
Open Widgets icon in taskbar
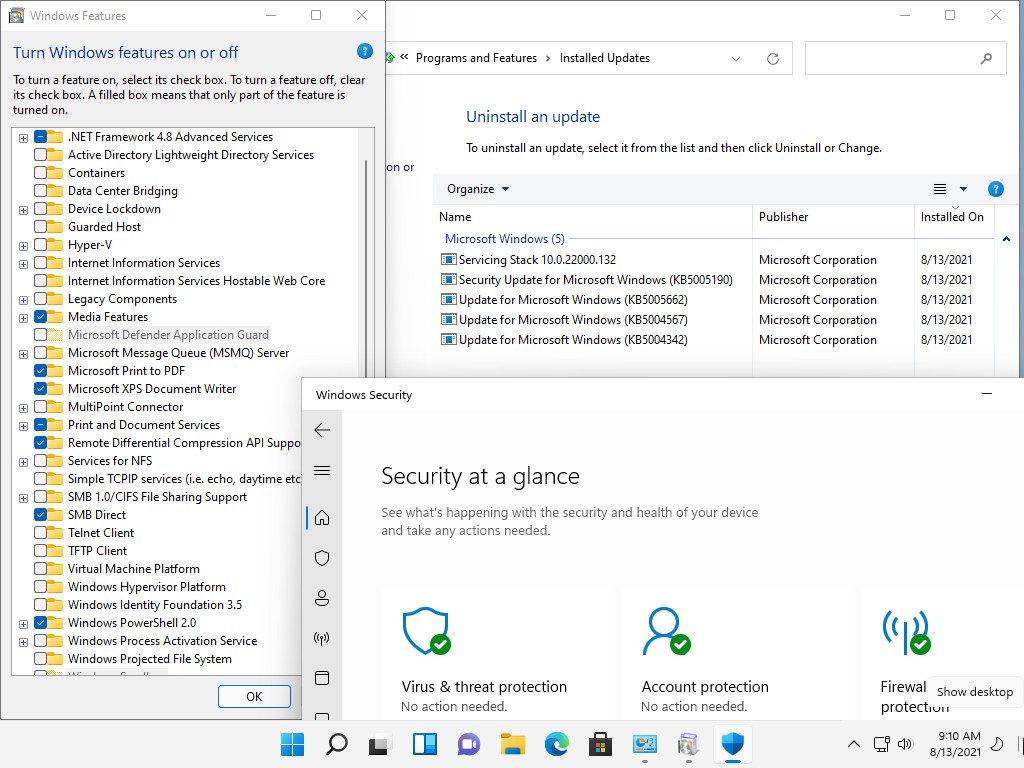[x=424, y=744]
